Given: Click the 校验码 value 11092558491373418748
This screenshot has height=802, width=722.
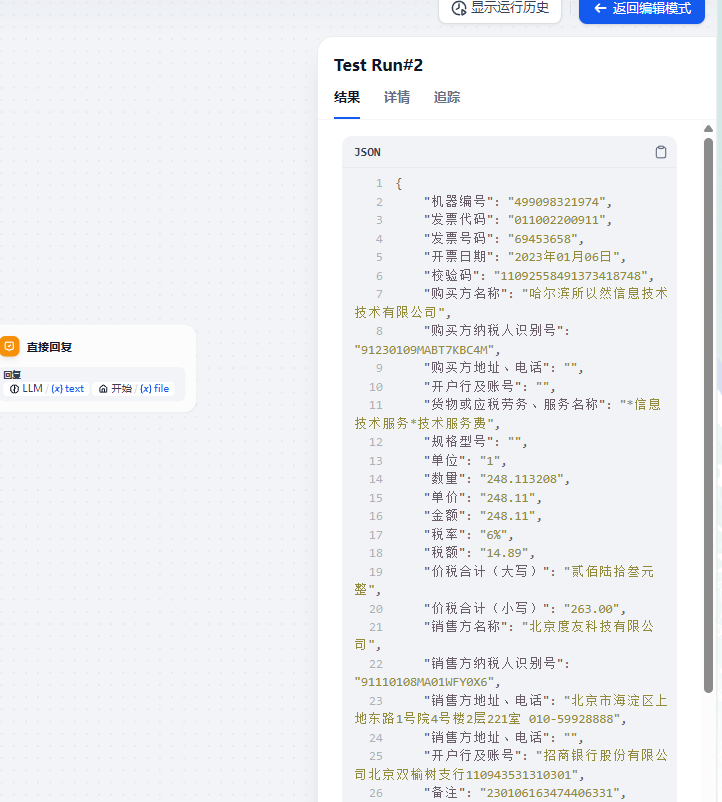Looking at the screenshot, I should pyautogui.click(x=571, y=276).
